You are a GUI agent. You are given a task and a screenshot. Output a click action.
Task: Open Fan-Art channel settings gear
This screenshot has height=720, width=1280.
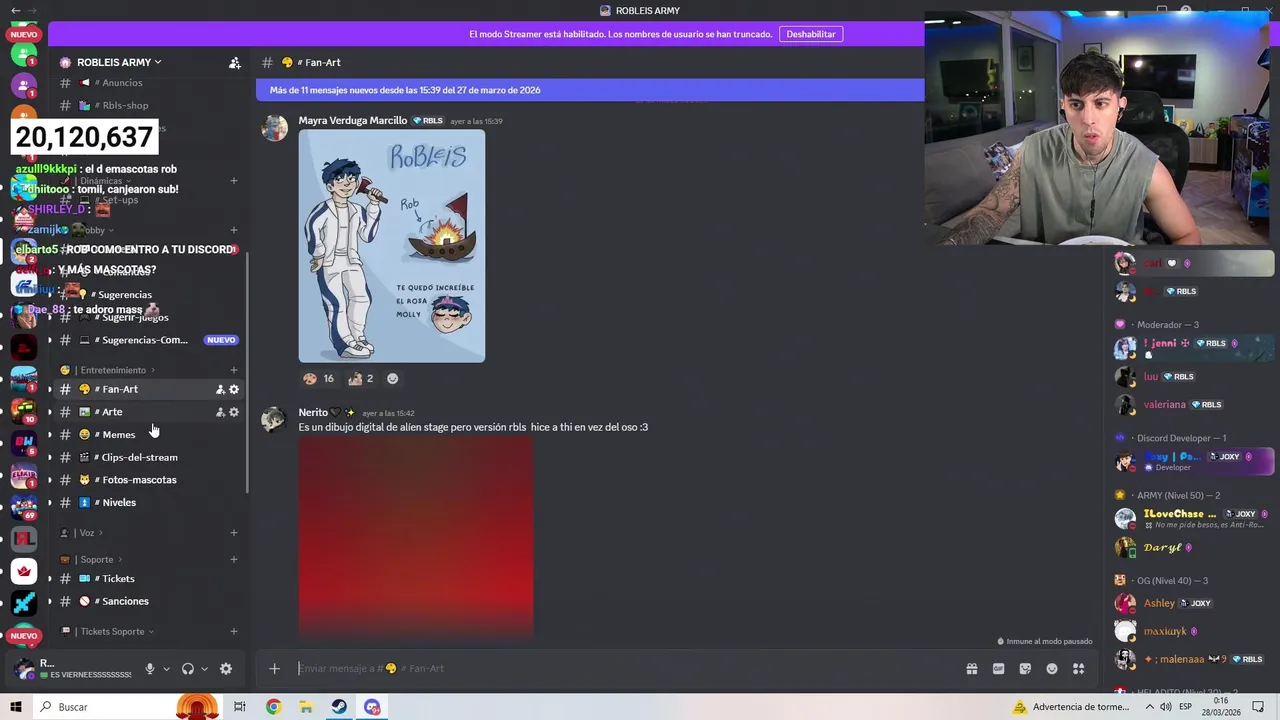tap(234, 389)
